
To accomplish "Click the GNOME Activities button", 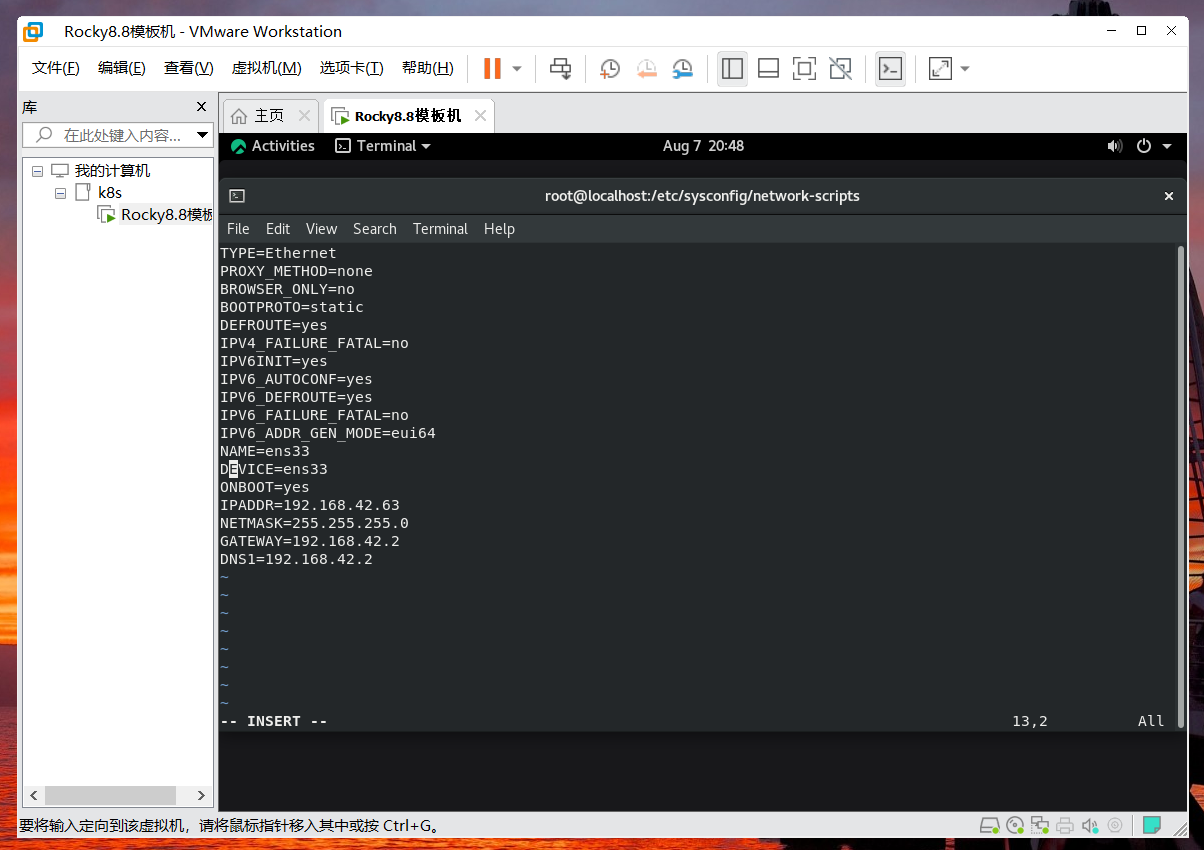I will coord(273,146).
